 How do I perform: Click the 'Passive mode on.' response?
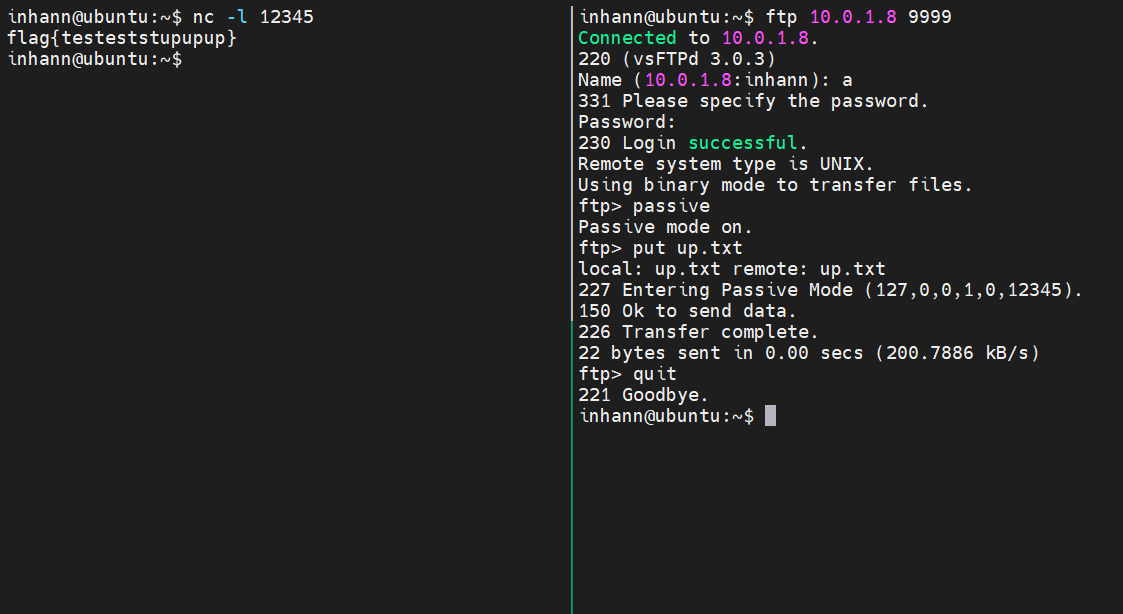click(x=665, y=226)
